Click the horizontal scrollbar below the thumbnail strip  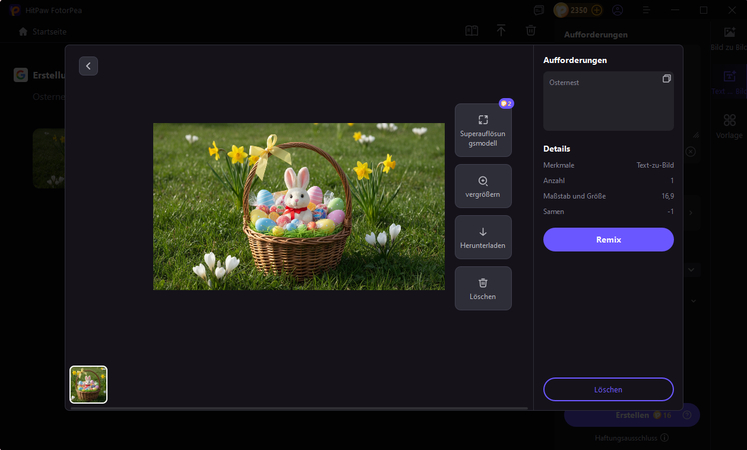299,408
